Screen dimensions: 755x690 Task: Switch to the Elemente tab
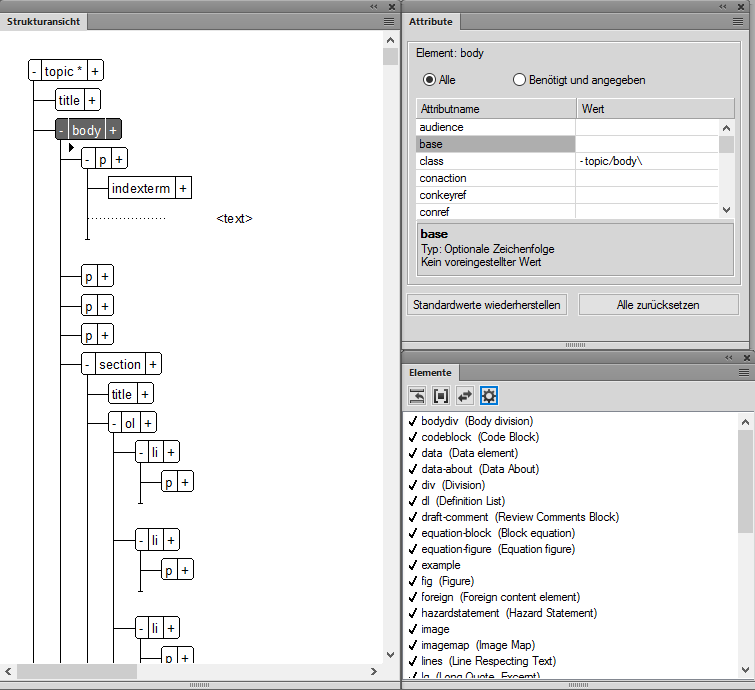click(x=430, y=372)
